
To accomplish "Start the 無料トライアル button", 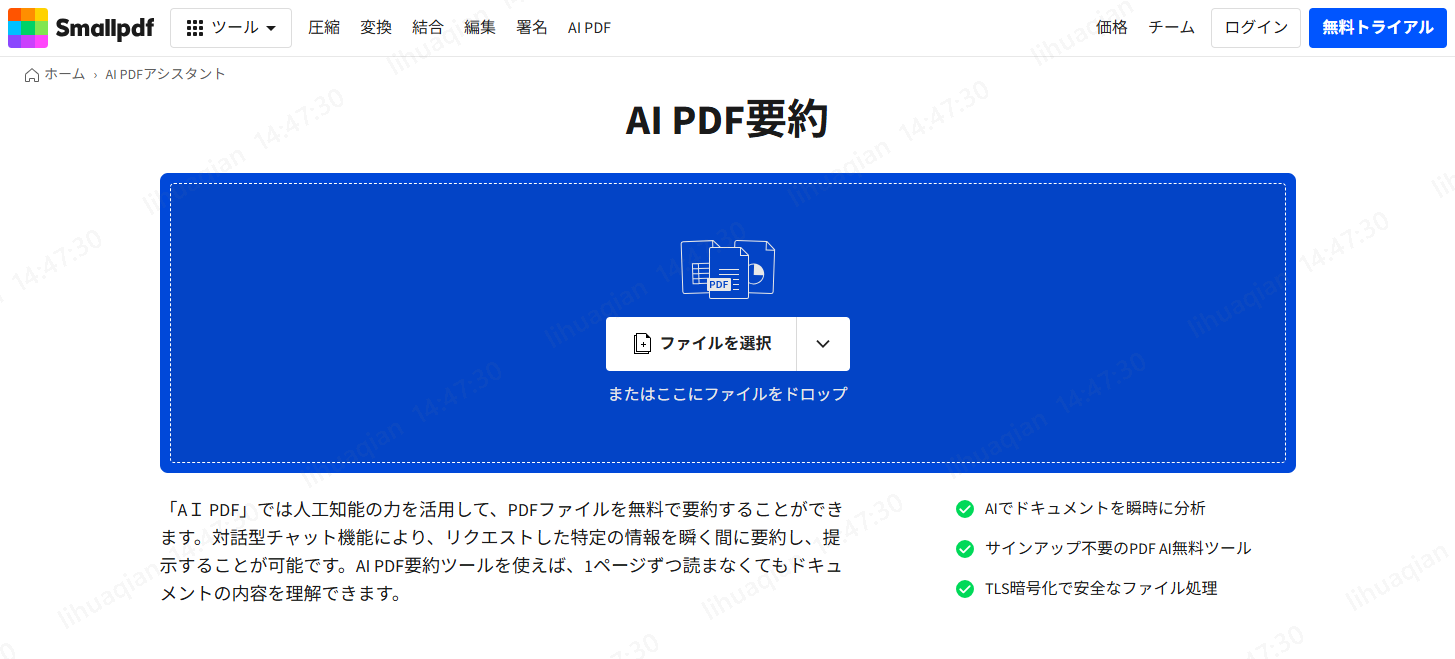I will [1378, 28].
